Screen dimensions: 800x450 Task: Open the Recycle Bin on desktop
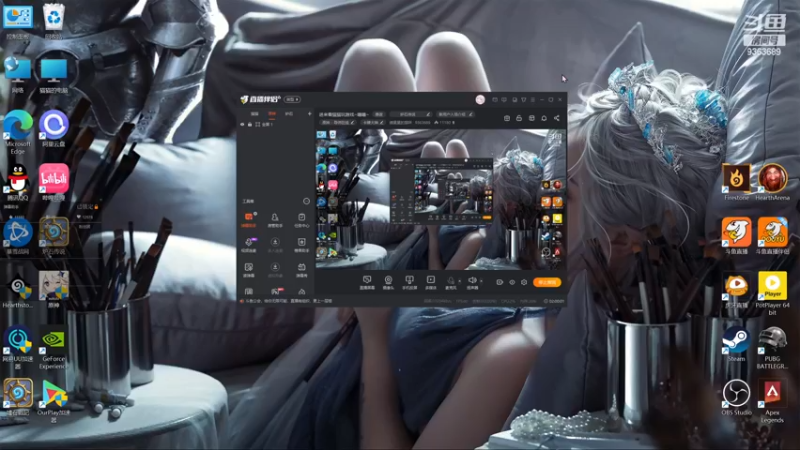54,21
